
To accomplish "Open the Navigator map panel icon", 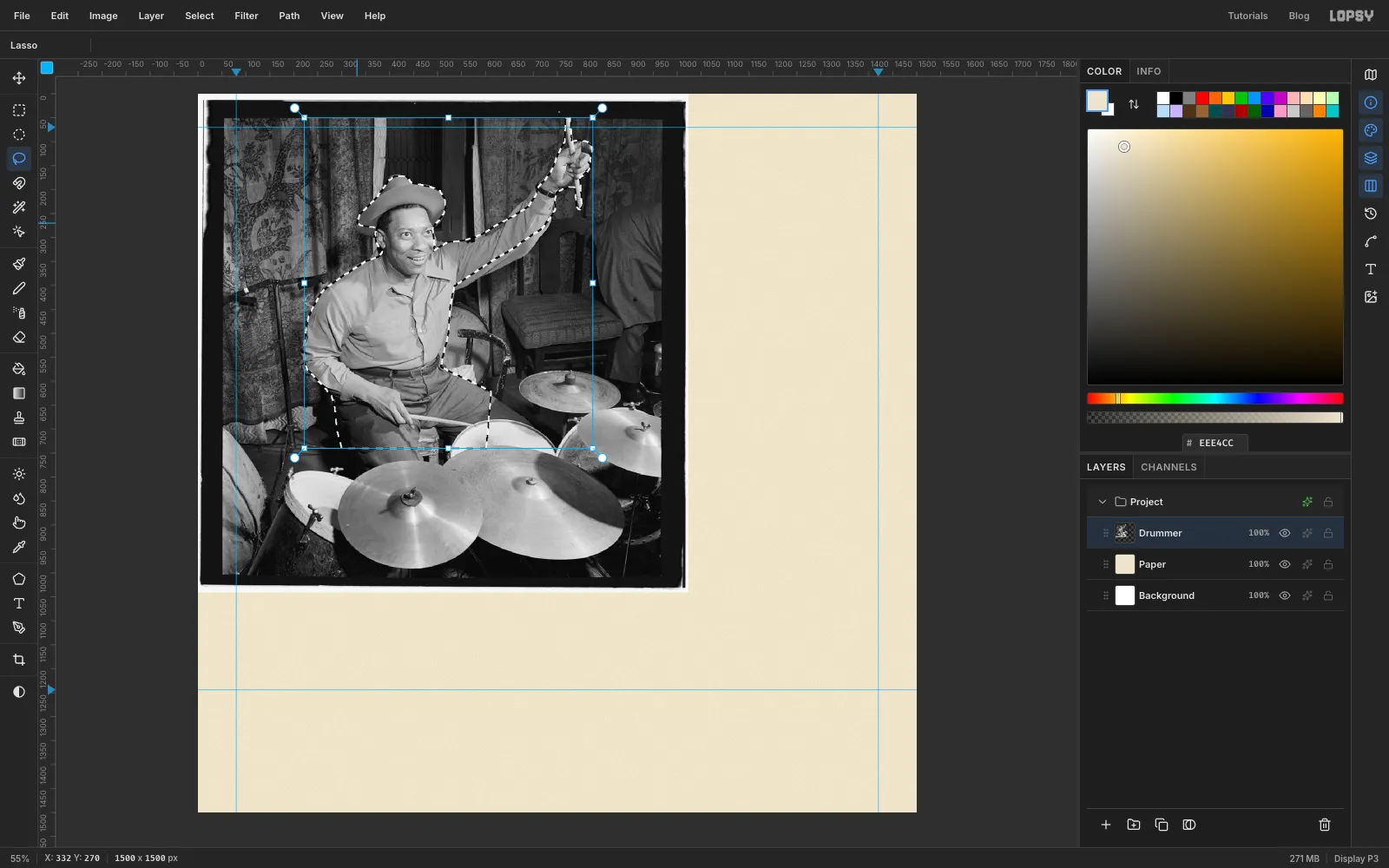I will pos(1371,75).
